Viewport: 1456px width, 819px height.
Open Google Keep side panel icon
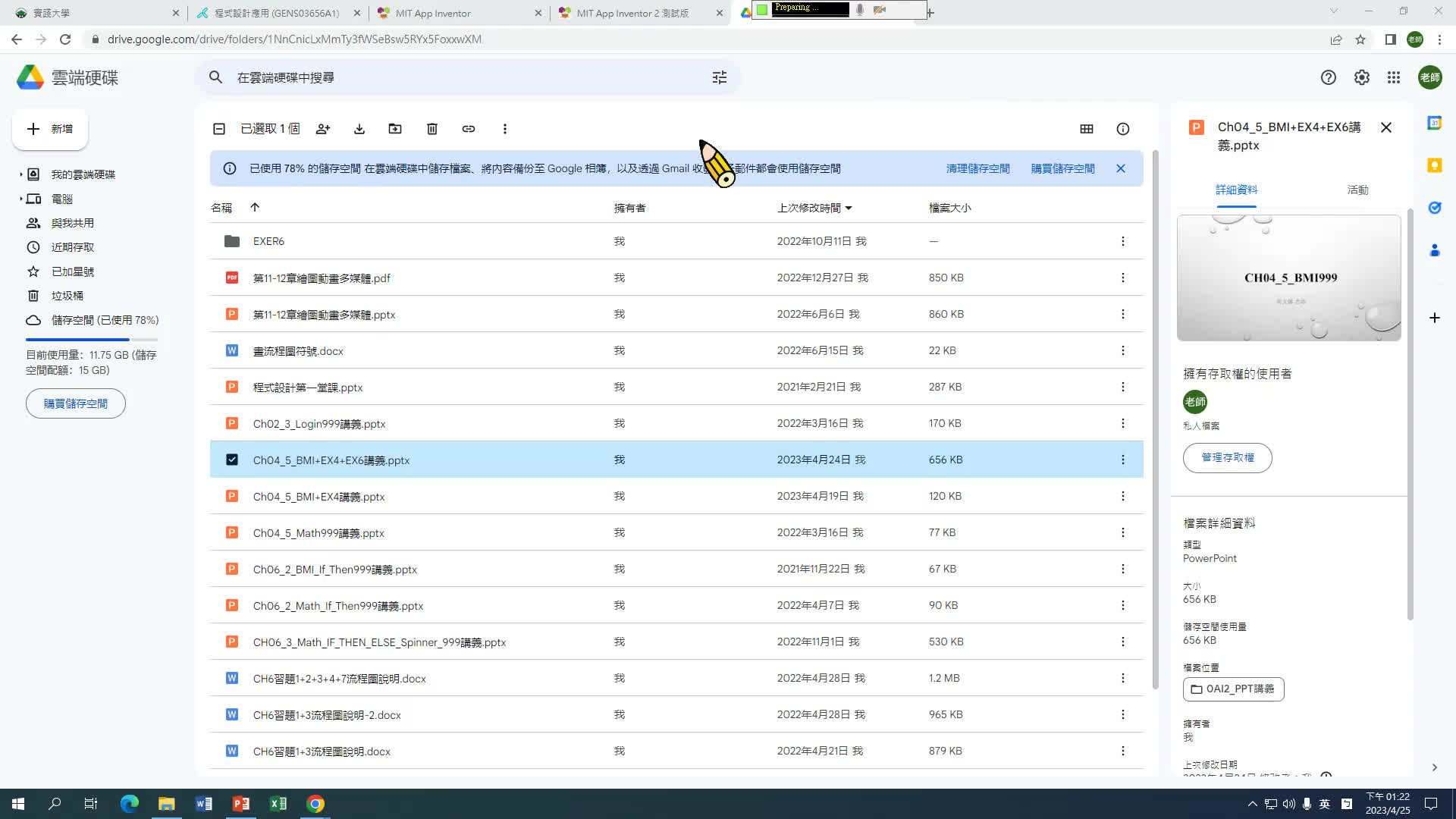(1434, 165)
